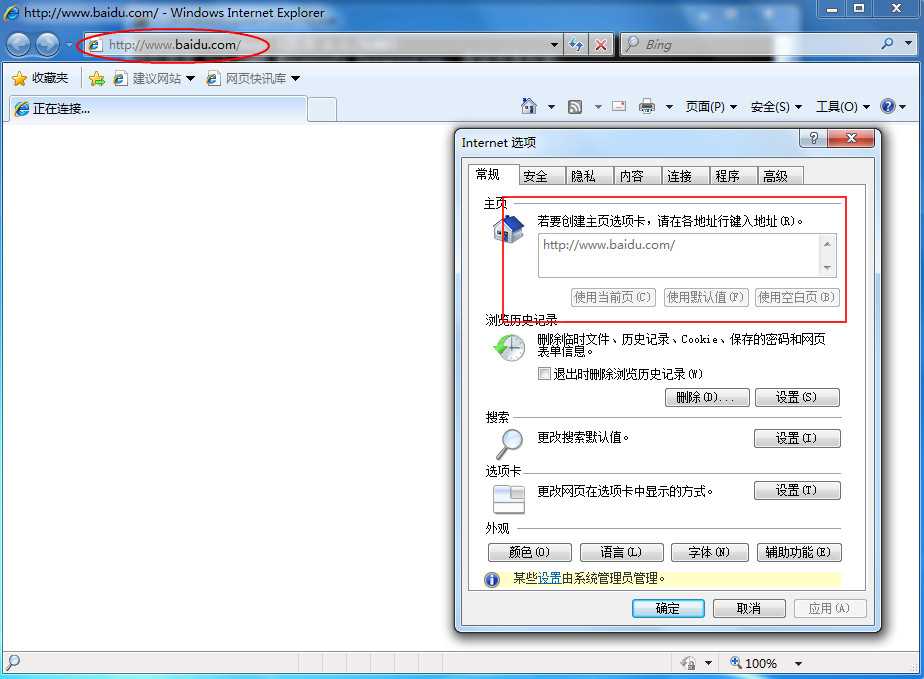The height and width of the screenshot is (679, 924).
Task: Click the 语言(L) button
Action: [x=621, y=552]
